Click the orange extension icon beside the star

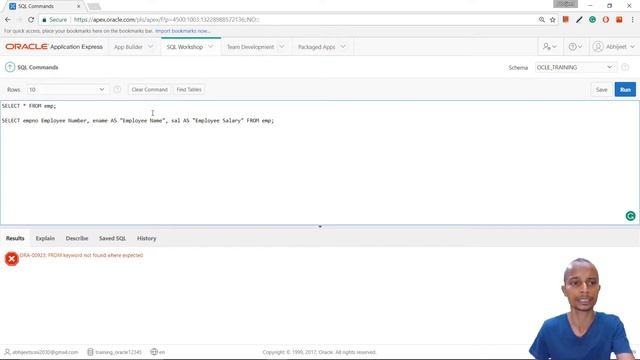[x=566, y=19]
